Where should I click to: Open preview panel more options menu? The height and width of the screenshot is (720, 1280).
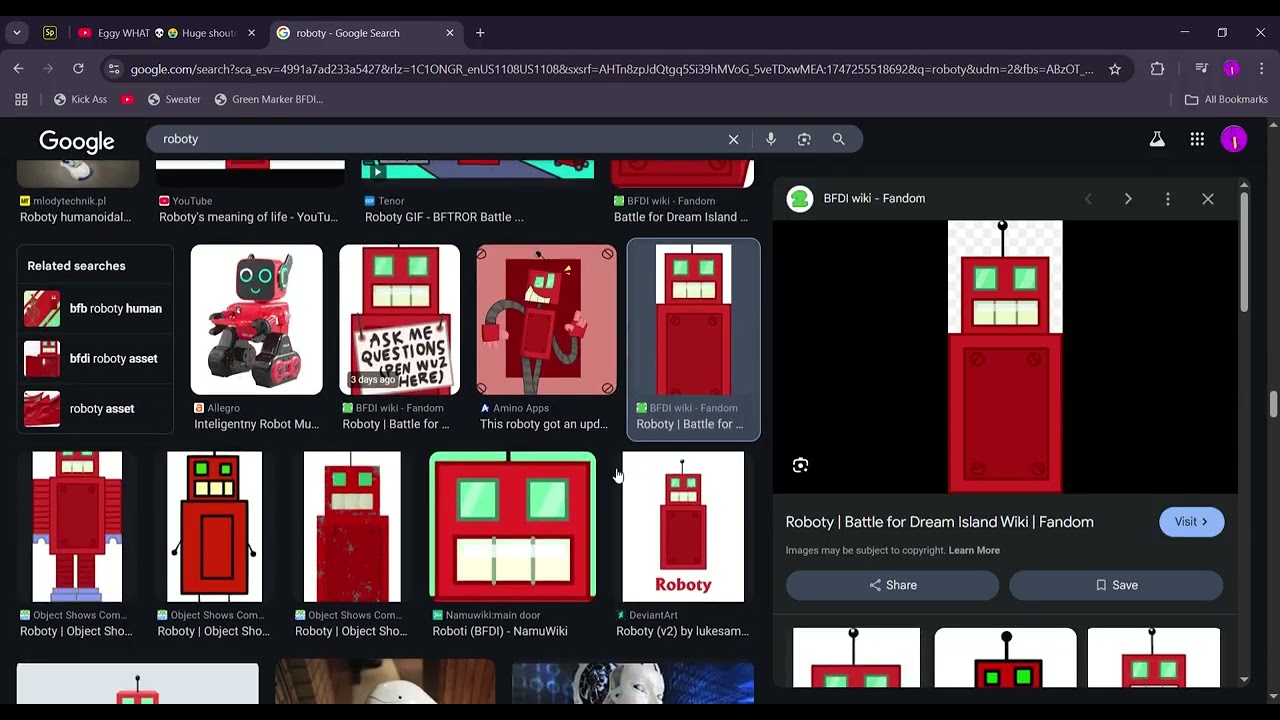(1168, 199)
